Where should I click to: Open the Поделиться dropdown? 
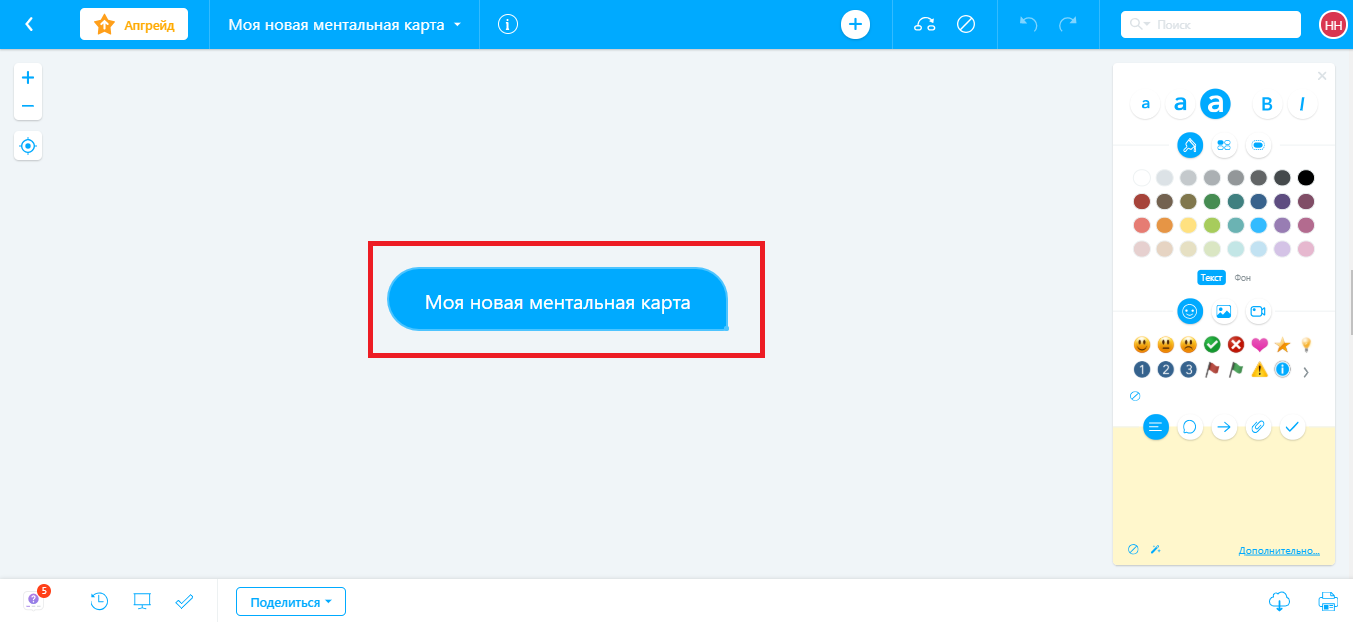[x=290, y=602]
